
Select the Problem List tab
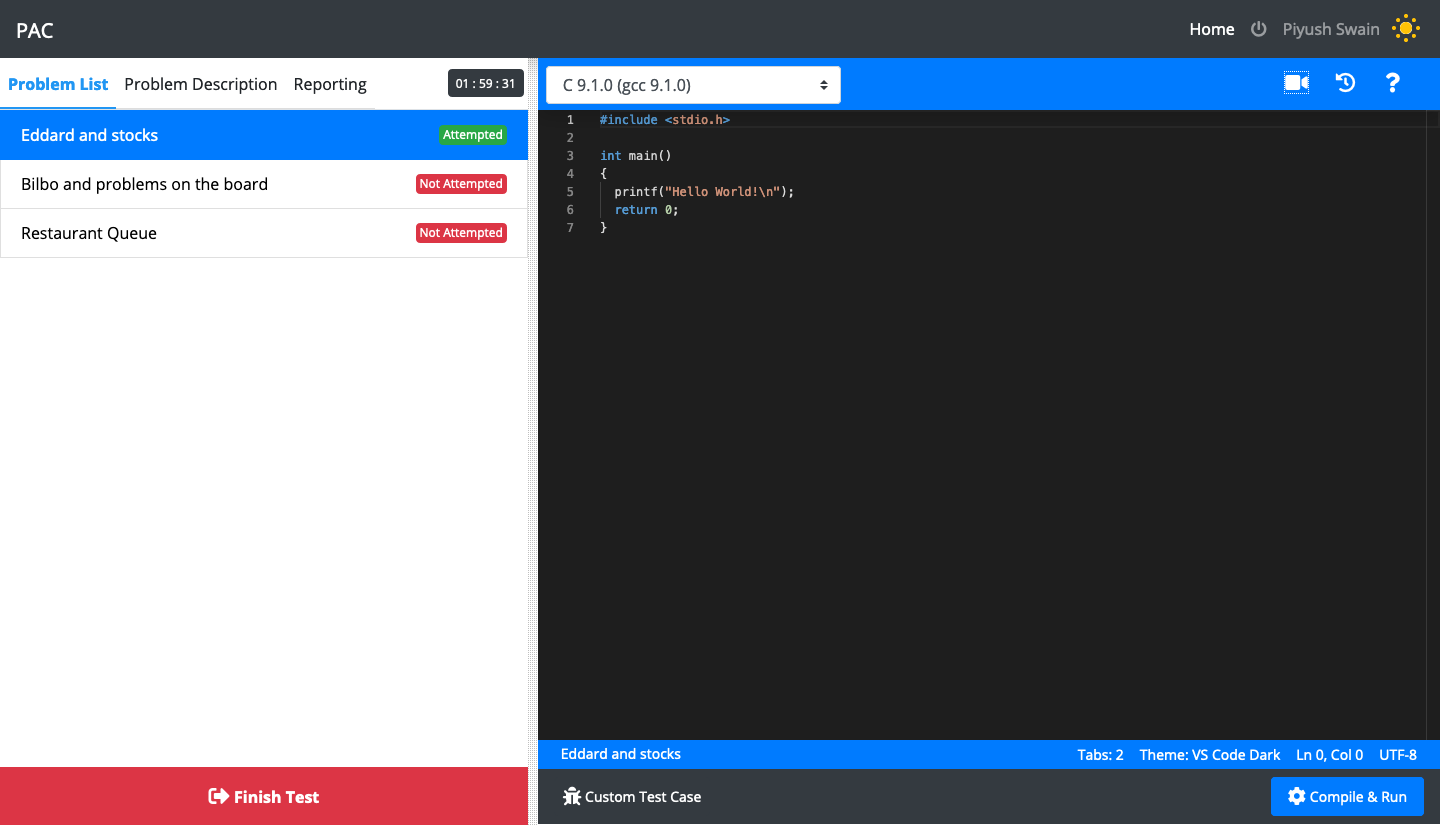click(57, 84)
